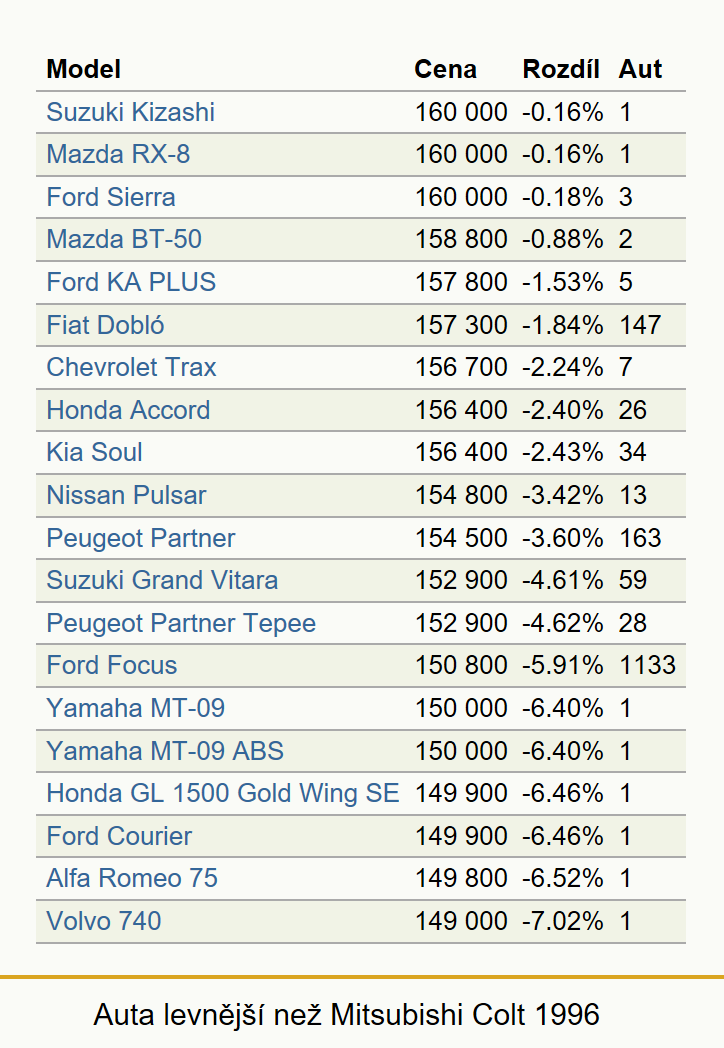
Task: Open the Fiat Dobló link
Action: click(x=105, y=325)
